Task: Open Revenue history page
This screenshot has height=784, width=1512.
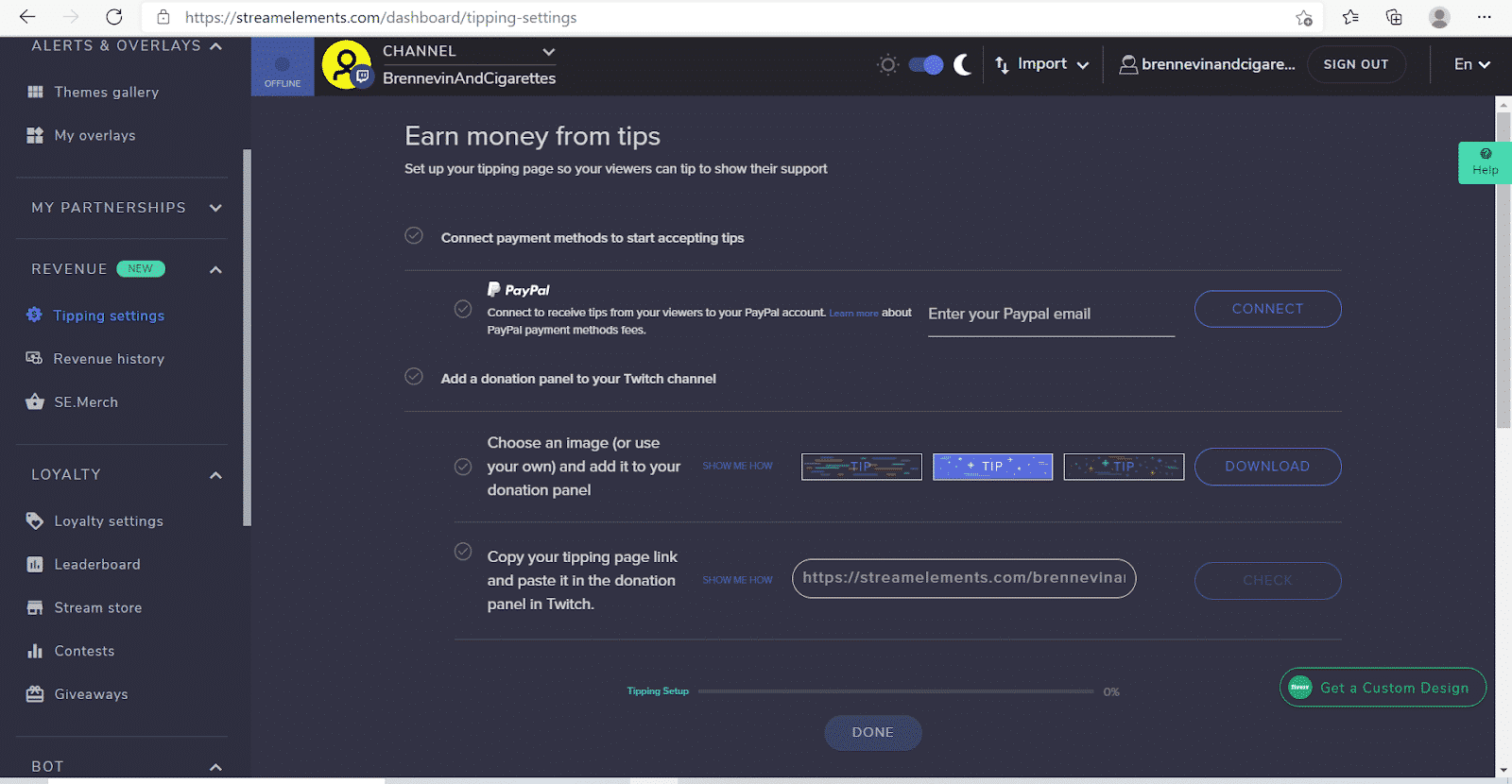Action: [x=109, y=359]
